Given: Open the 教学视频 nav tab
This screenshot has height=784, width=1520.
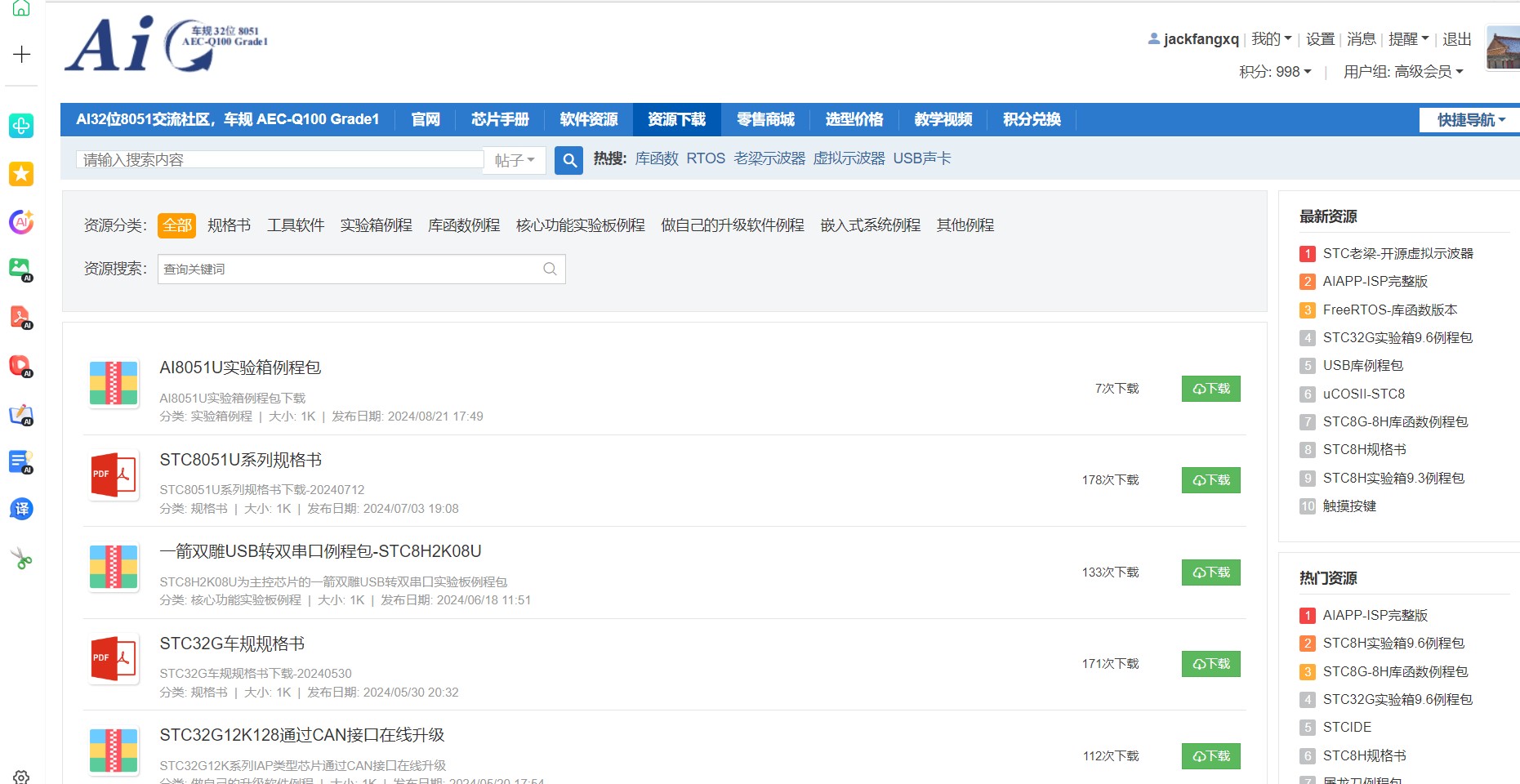Looking at the screenshot, I should [x=943, y=119].
